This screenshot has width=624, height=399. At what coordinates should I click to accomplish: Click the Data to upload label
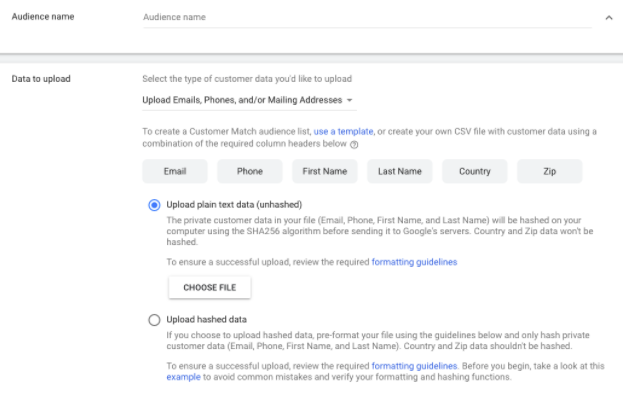pos(41,79)
